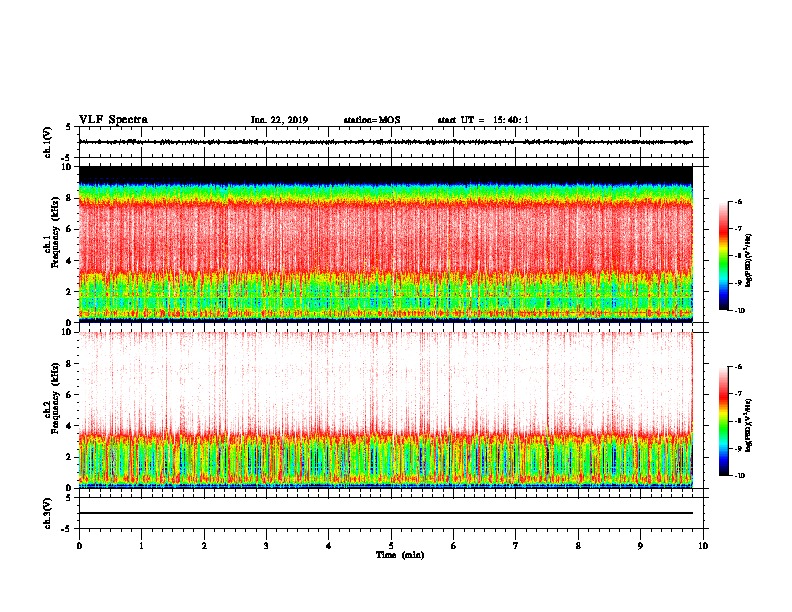This screenshot has height=612, width=792.
Task: Click the "VLF Spectra" plot title
Action: 113,120
